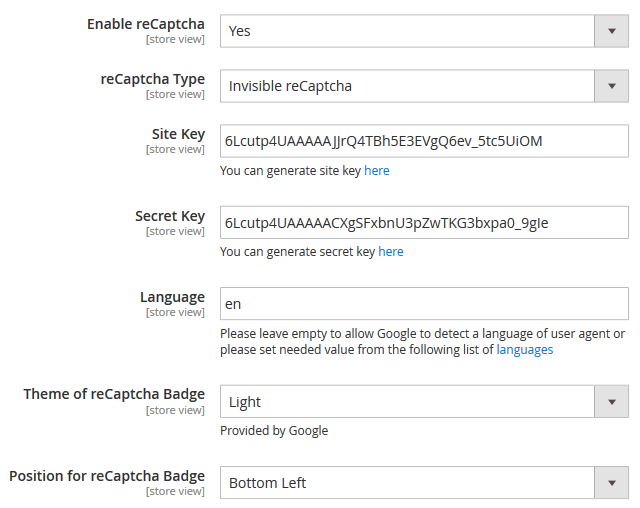The height and width of the screenshot is (508, 640).
Task: Click the Secret Key field label
Action: (170, 216)
